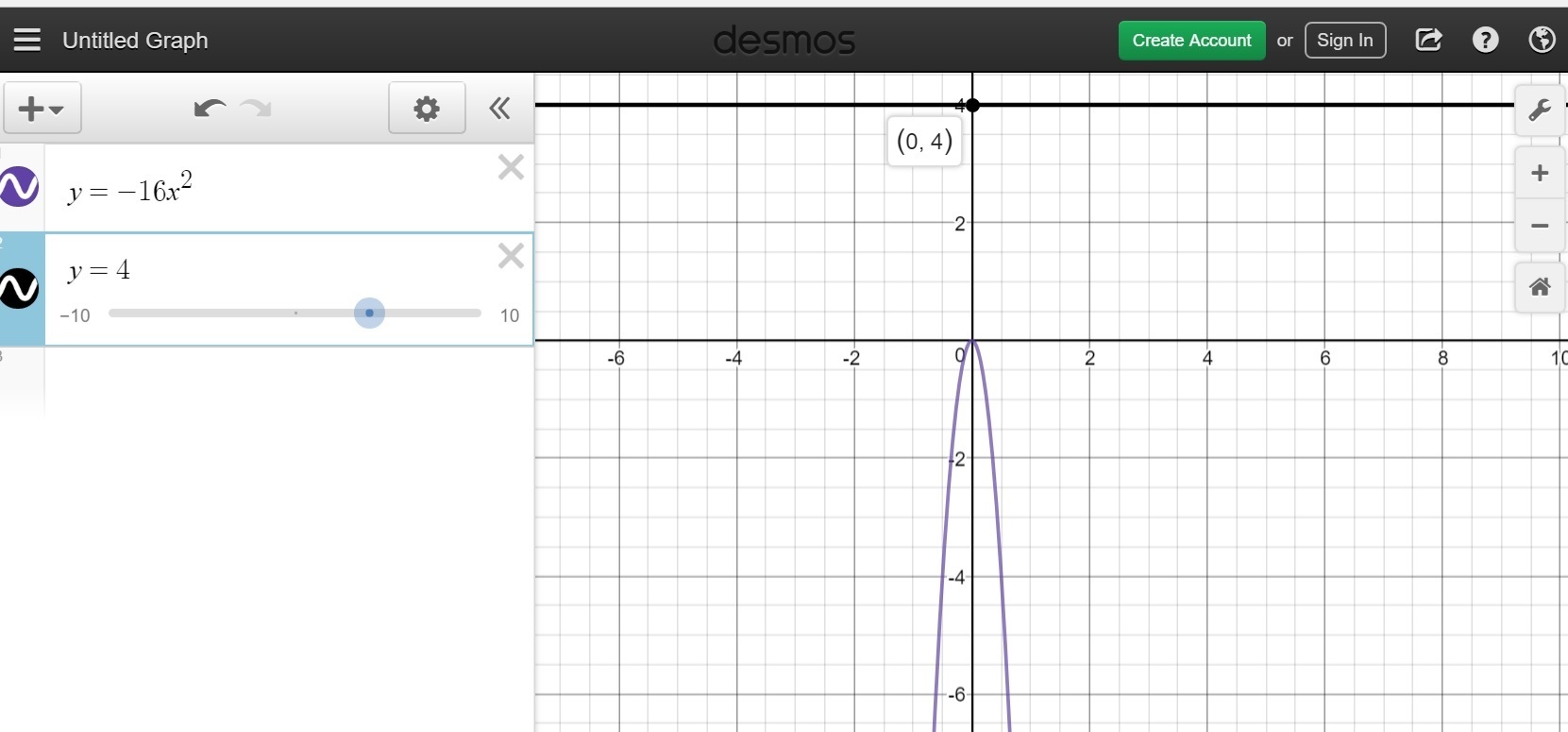
Task: Open the graph settings wrench
Action: coord(1540,111)
